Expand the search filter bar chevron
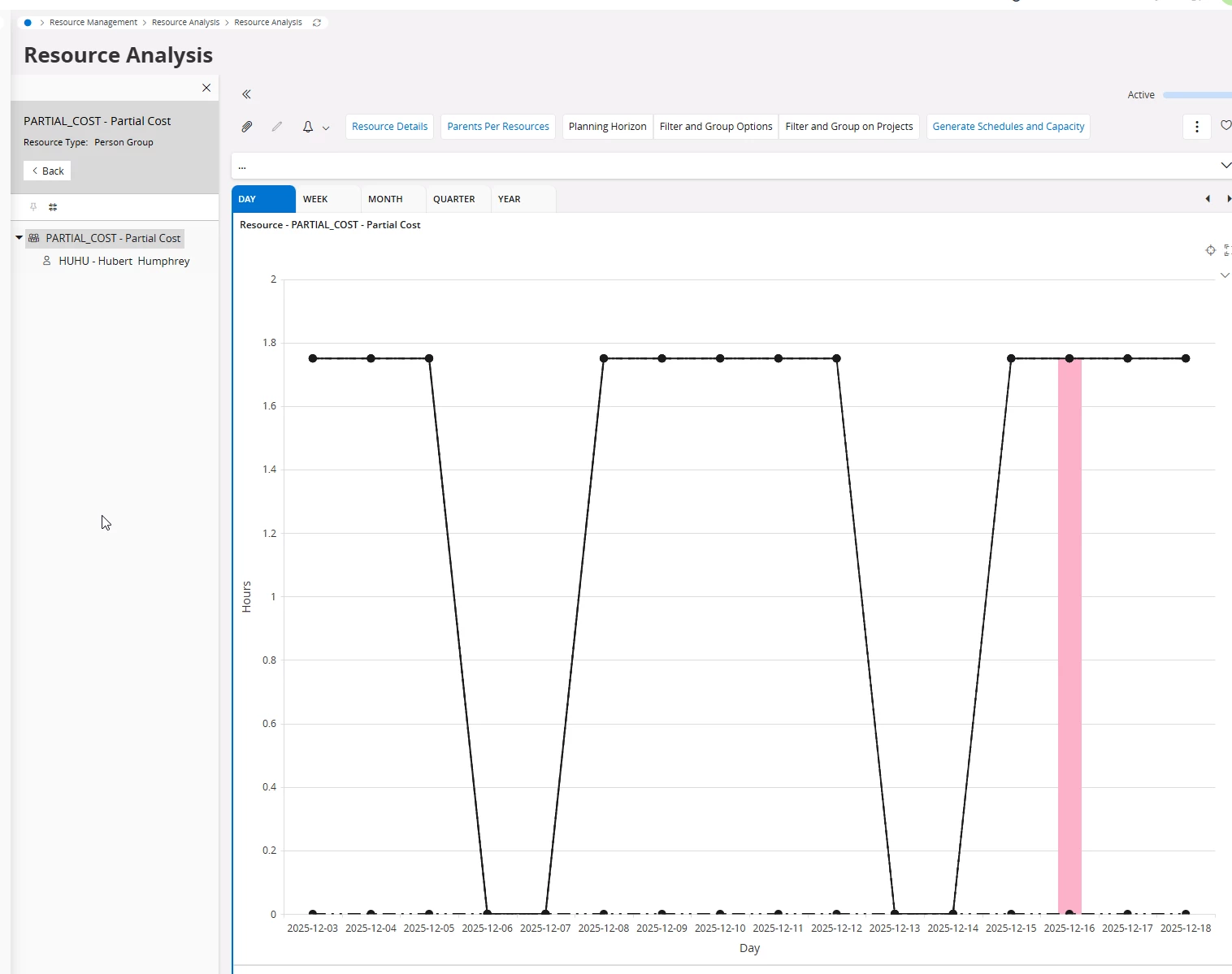 [x=1225, y=166]
